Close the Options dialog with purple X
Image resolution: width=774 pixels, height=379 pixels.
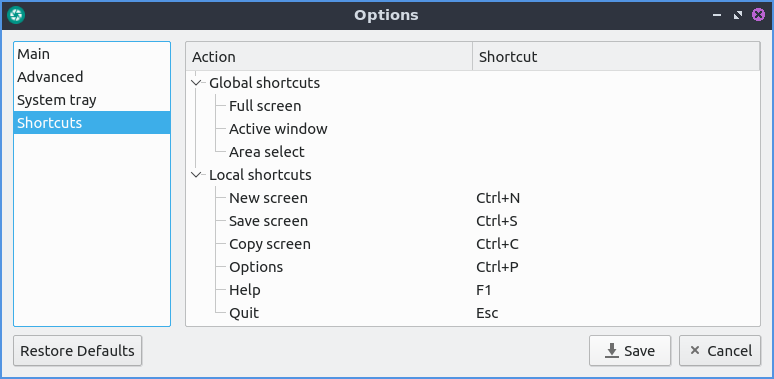click(x=758, y=15)
